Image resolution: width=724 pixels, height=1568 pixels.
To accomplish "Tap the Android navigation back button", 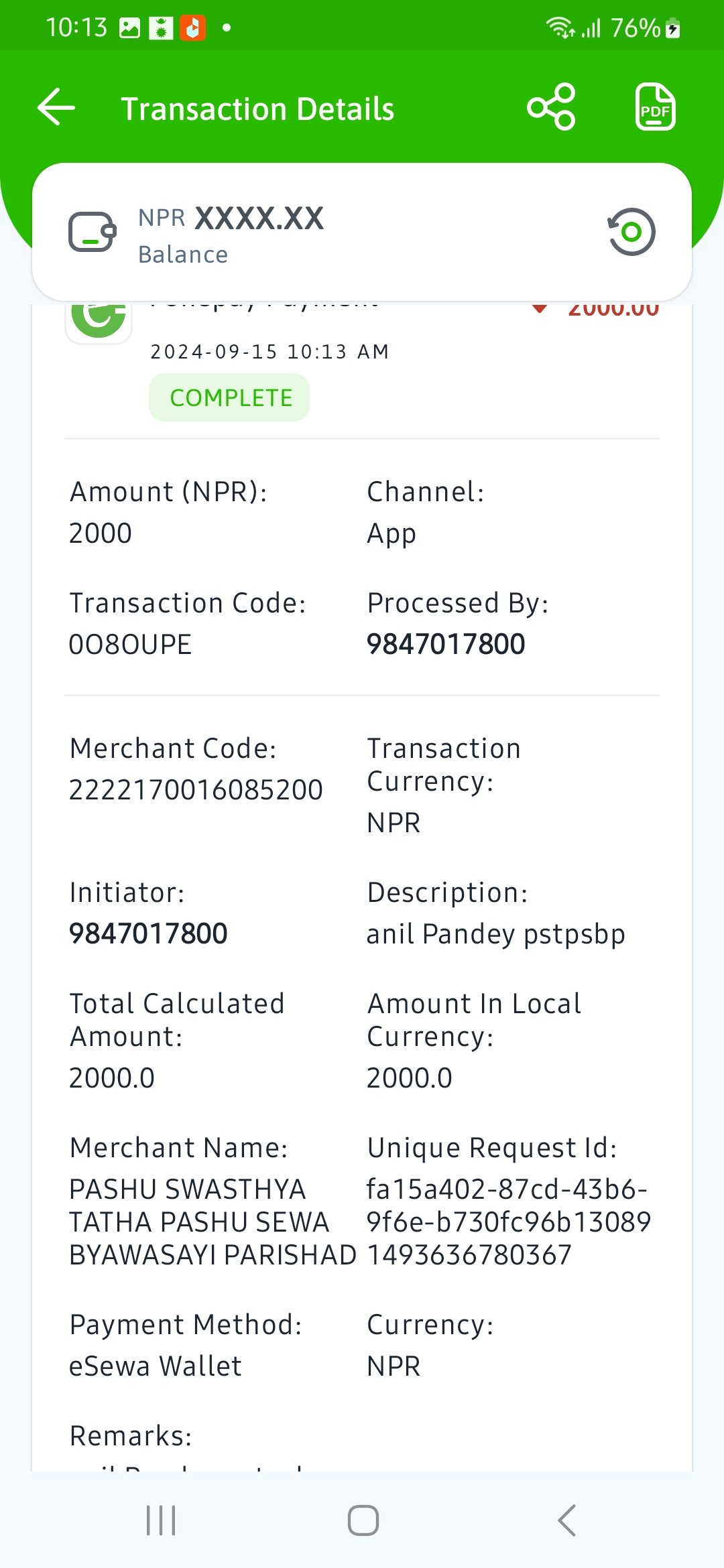I will click(566, 1520).
